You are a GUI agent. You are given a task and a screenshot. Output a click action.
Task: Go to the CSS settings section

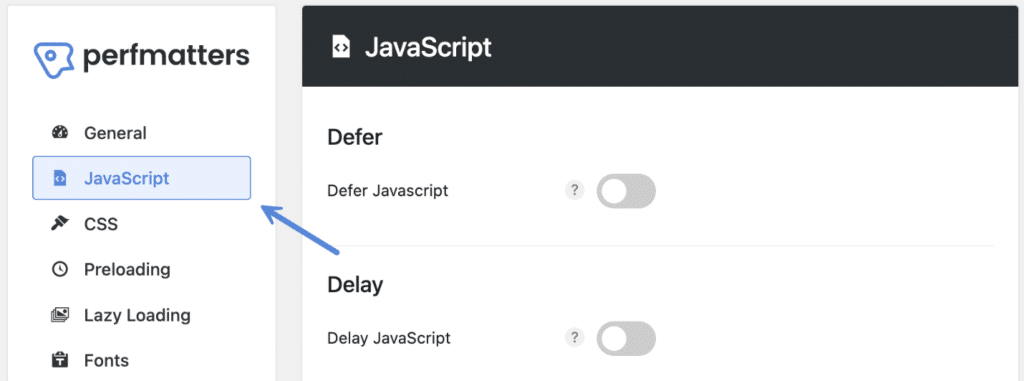coord(101,224)
